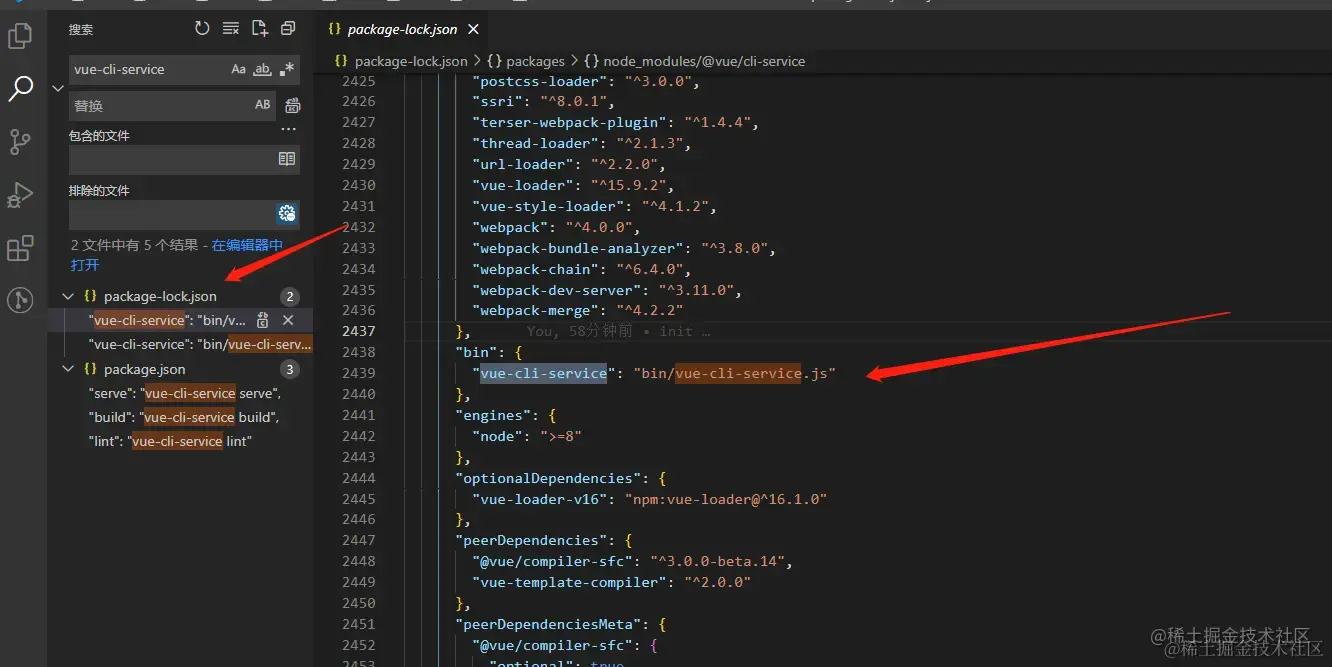1332x667 pixels.
Task: Open the Search view in activity bar
Action: pos(20,89)
